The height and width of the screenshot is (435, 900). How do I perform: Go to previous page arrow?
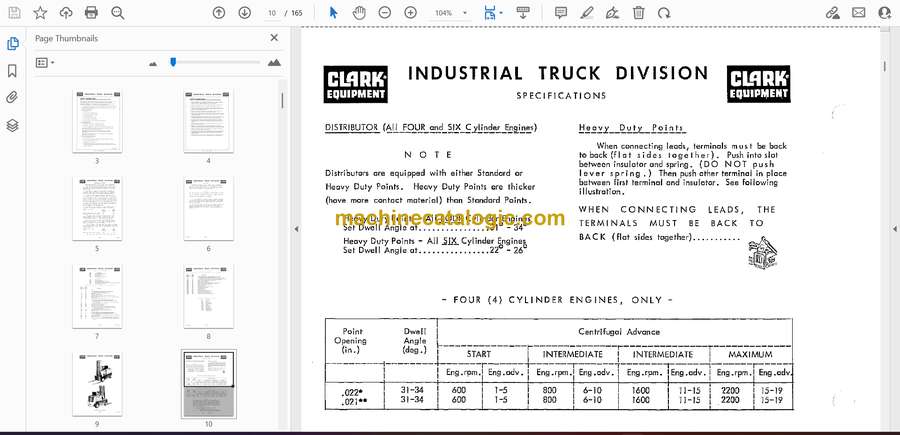click(219, 13)
